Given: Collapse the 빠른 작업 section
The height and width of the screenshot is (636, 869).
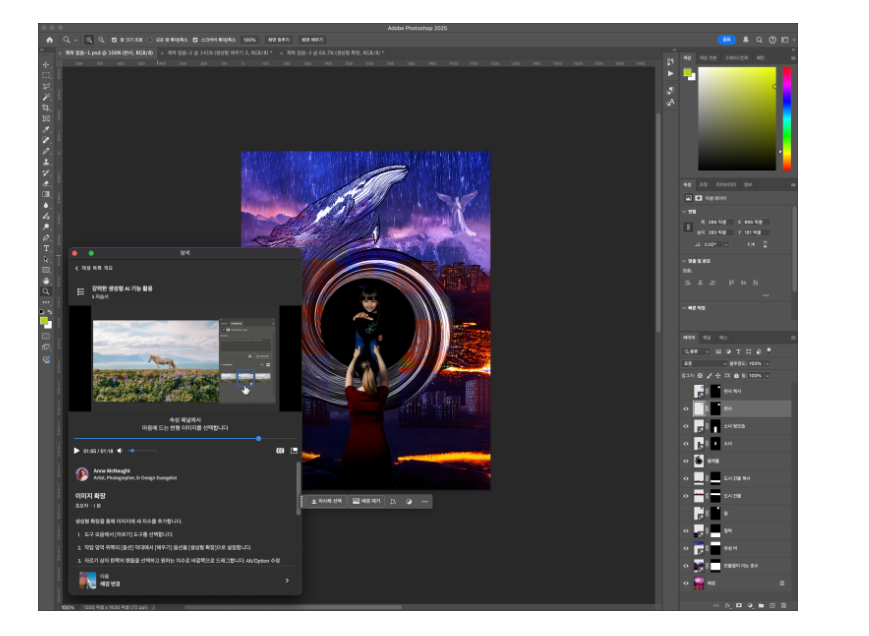Looking at the screenshot, I should pyautogui.click(x=684, y=307).
